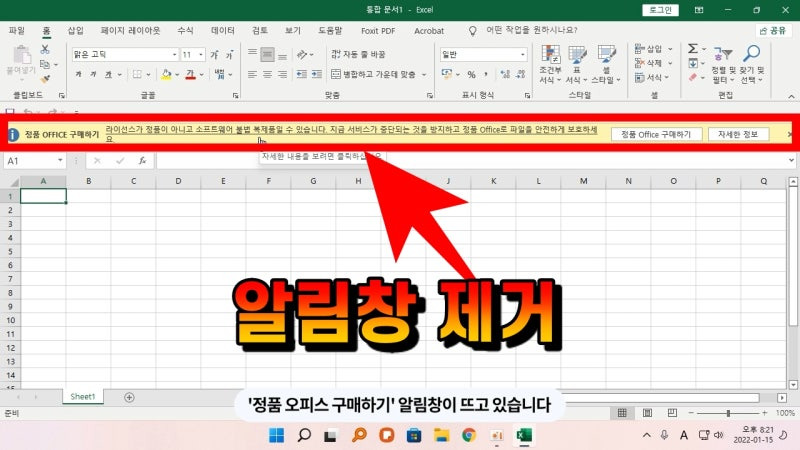Align text left

tap(252, 74)
